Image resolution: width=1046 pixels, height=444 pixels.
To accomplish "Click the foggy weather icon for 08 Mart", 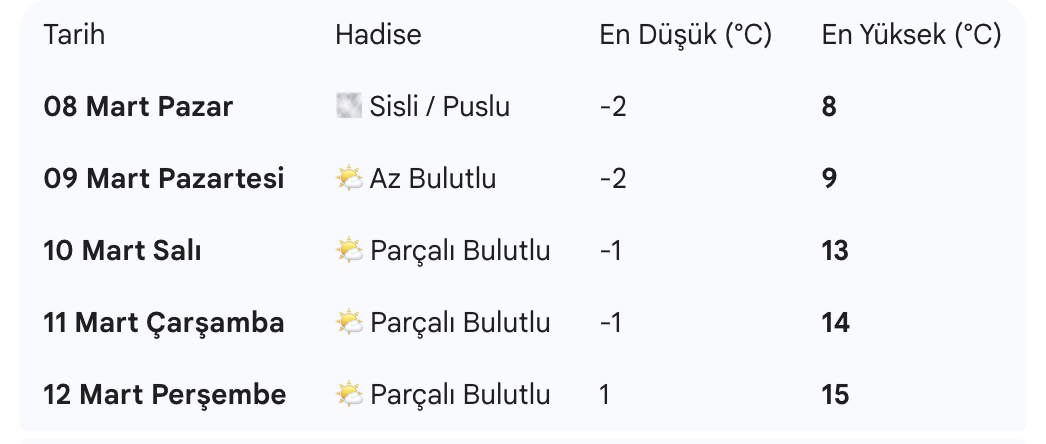I will coord(348,106).
